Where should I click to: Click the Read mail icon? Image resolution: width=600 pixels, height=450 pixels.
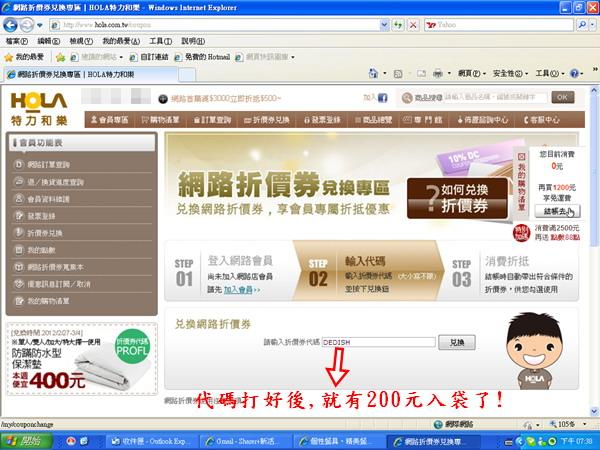[421, 73]
